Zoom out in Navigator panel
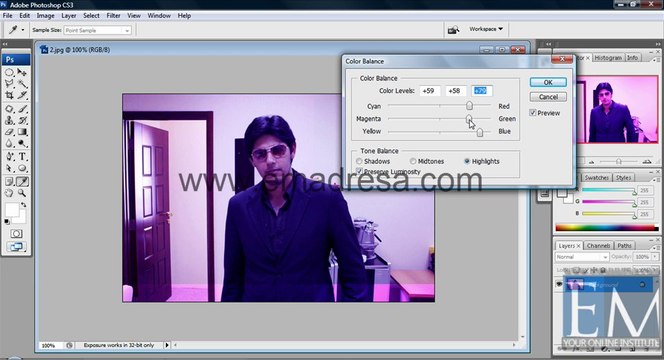The width and height of the screenshot is (664, 360). click(592, 162)
